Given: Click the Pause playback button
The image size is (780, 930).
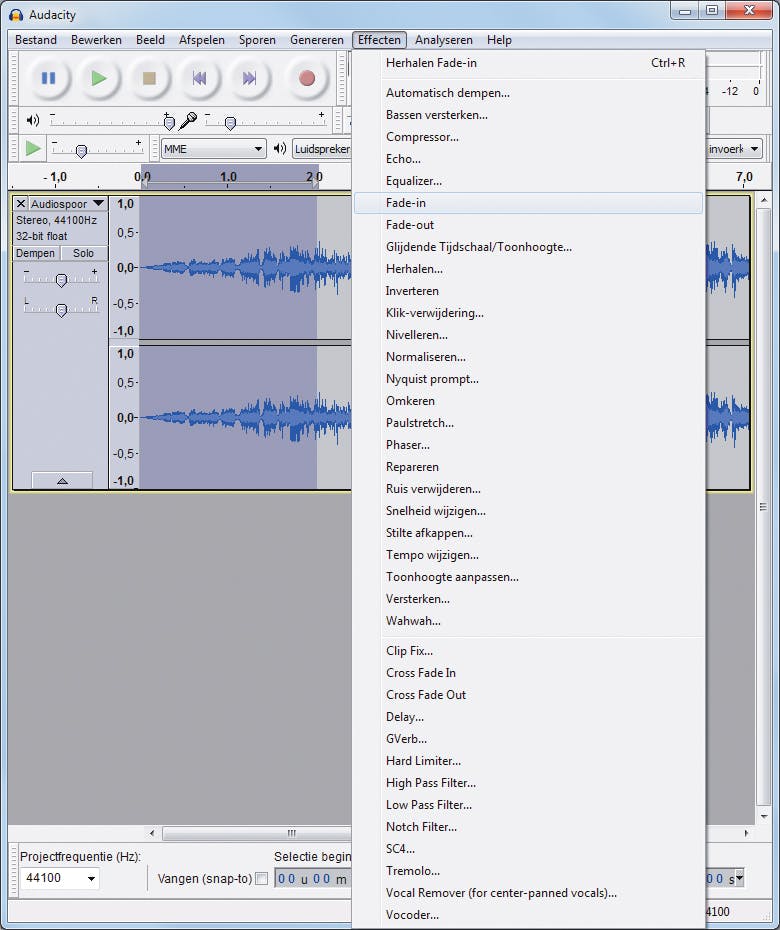Looking at the screenshot, I should (x=48, y=78).
